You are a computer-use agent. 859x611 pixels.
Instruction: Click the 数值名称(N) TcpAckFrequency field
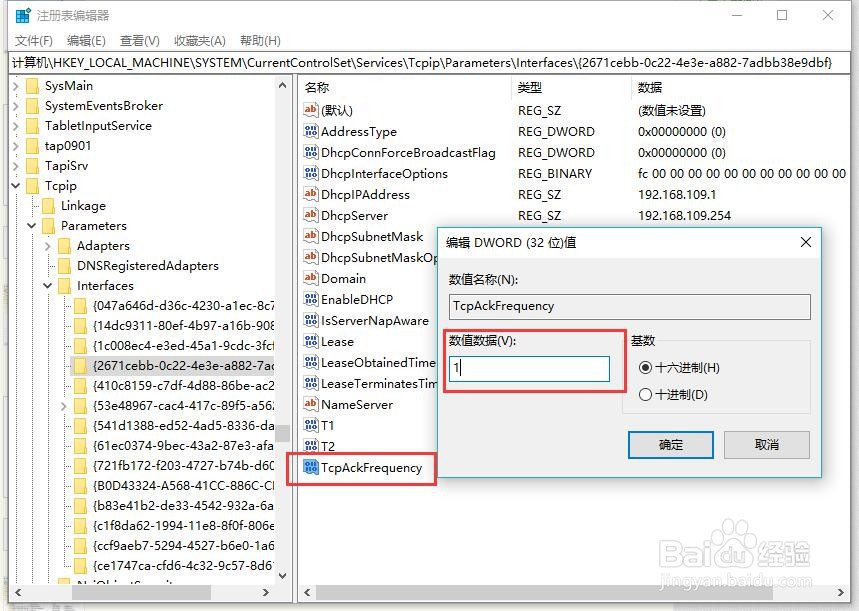pyautogui.click(x=629, y=306)
